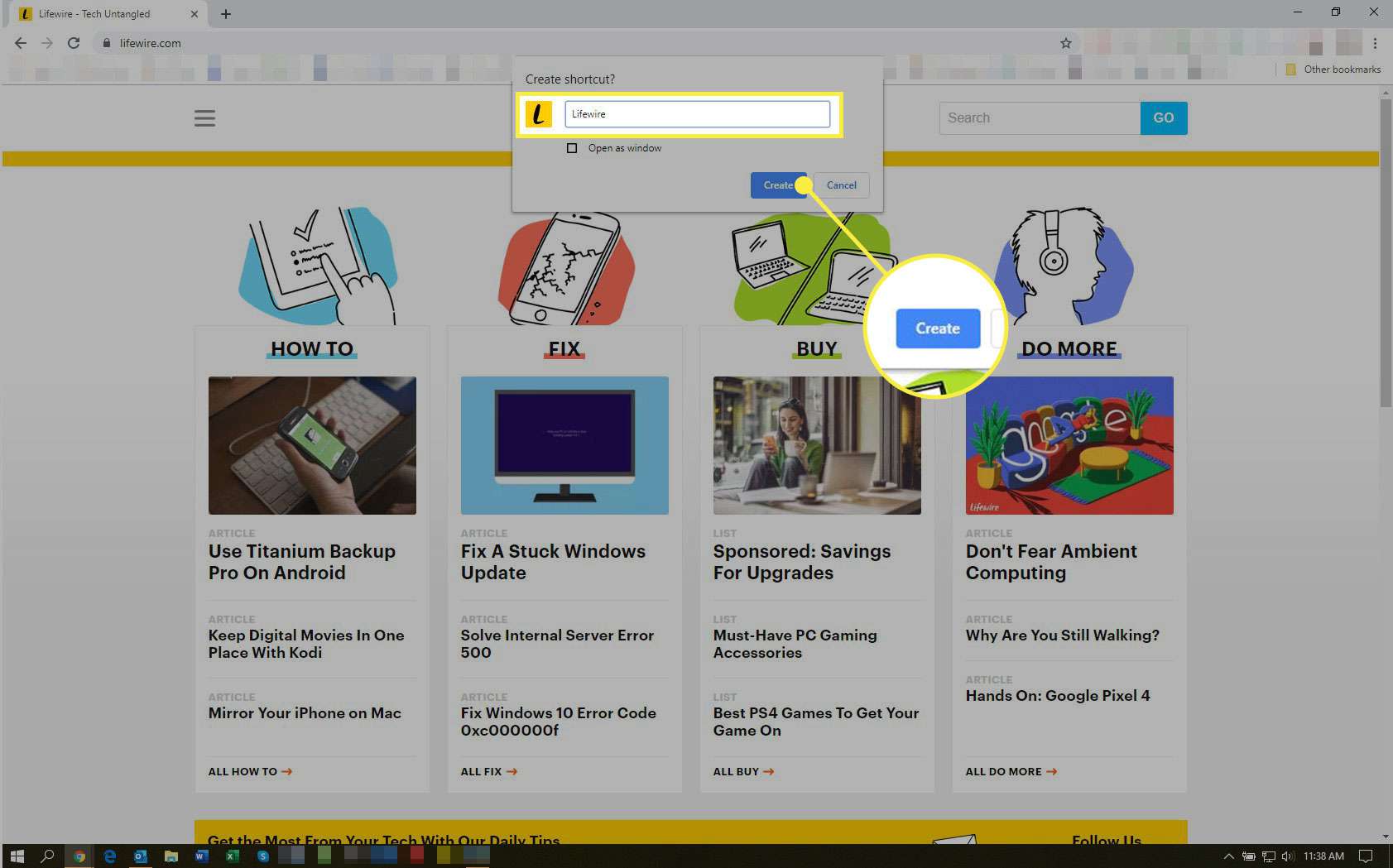1393x868 pixels.
Task: Show hidden system tray icons
Action: [1228, 856]
